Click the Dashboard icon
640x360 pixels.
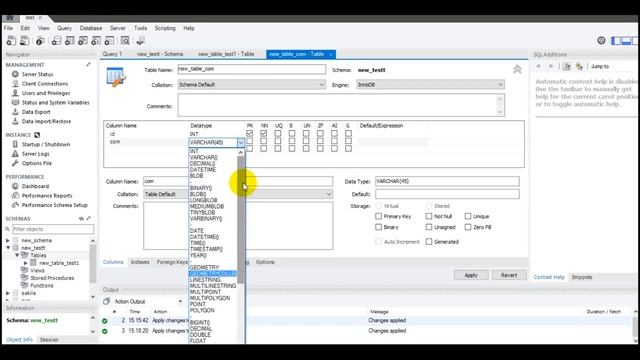(15, 186)
